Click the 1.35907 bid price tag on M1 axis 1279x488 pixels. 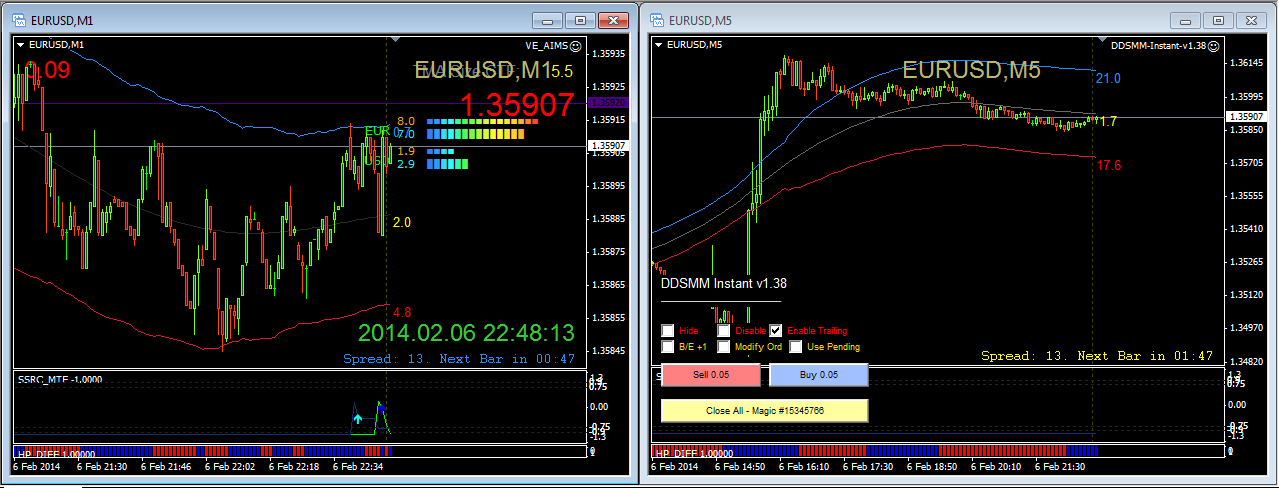(x=608, y=146)
